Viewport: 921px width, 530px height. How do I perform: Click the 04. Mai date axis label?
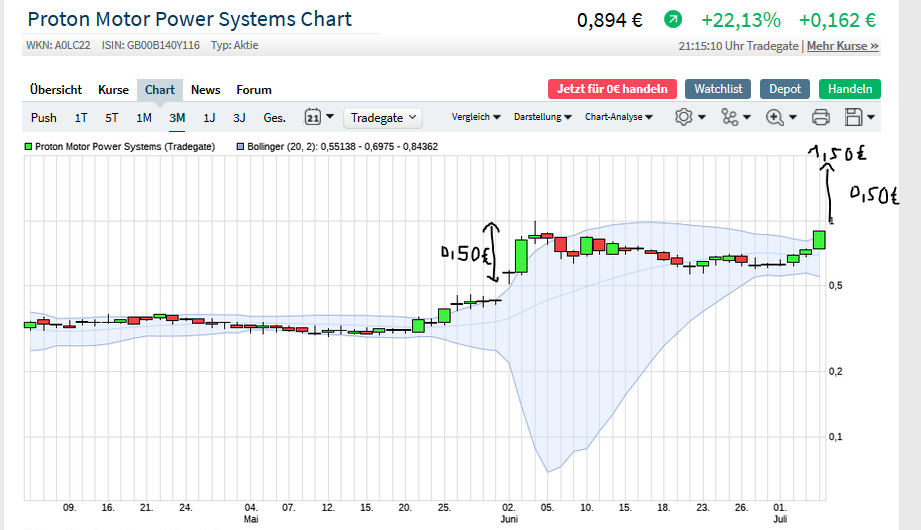(251, 512)
